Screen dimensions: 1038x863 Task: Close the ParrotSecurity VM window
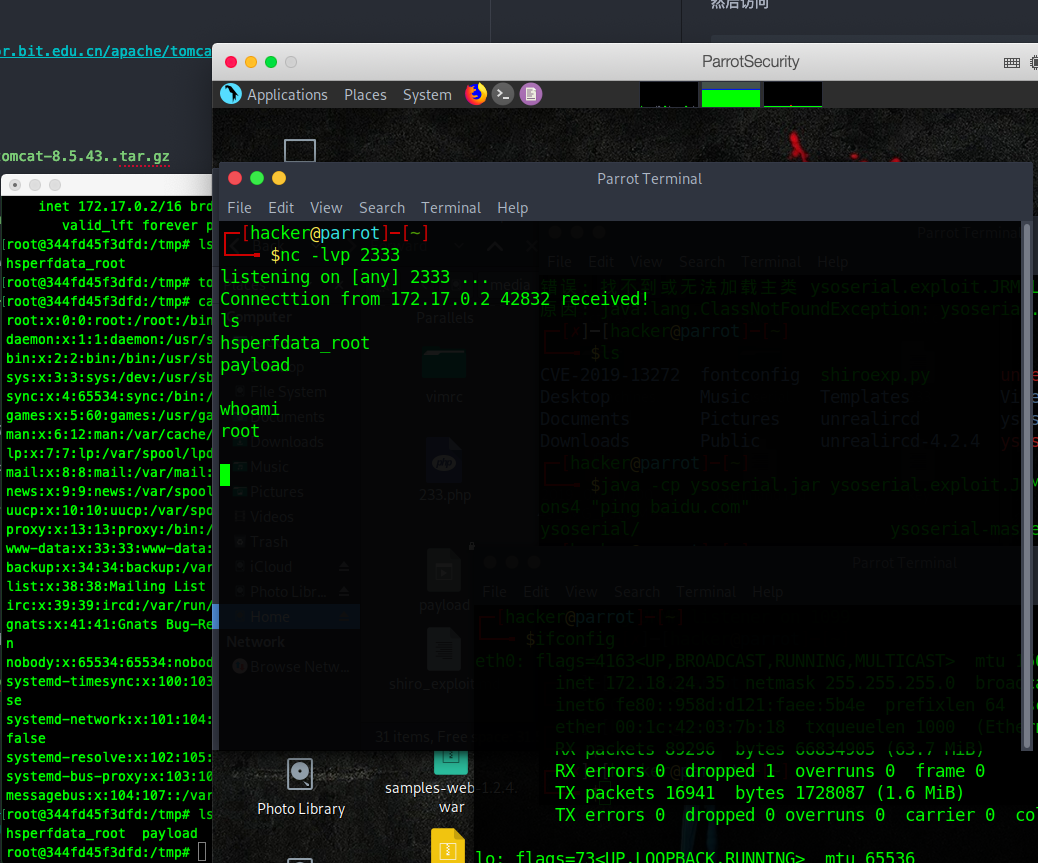pos(231,62)
